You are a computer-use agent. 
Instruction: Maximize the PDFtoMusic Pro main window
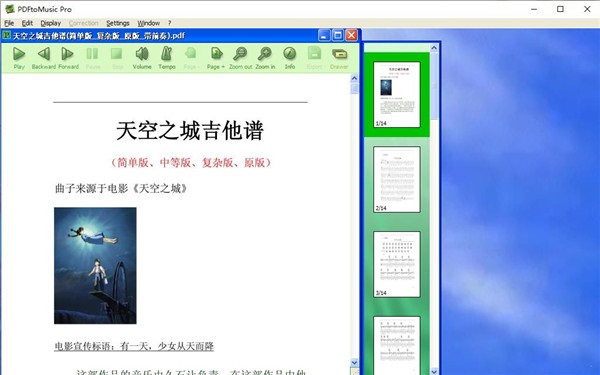click(560, 9)
